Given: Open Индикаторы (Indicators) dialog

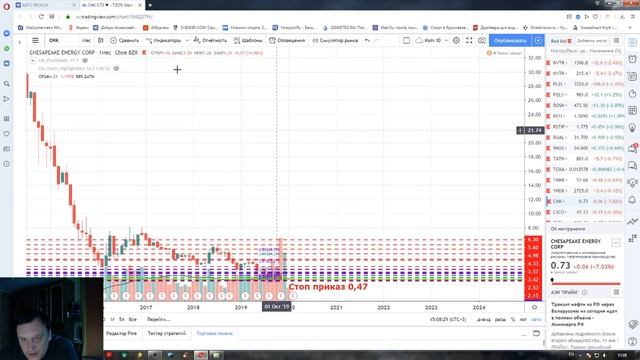Looking at the screenshot, I should 163,40.
